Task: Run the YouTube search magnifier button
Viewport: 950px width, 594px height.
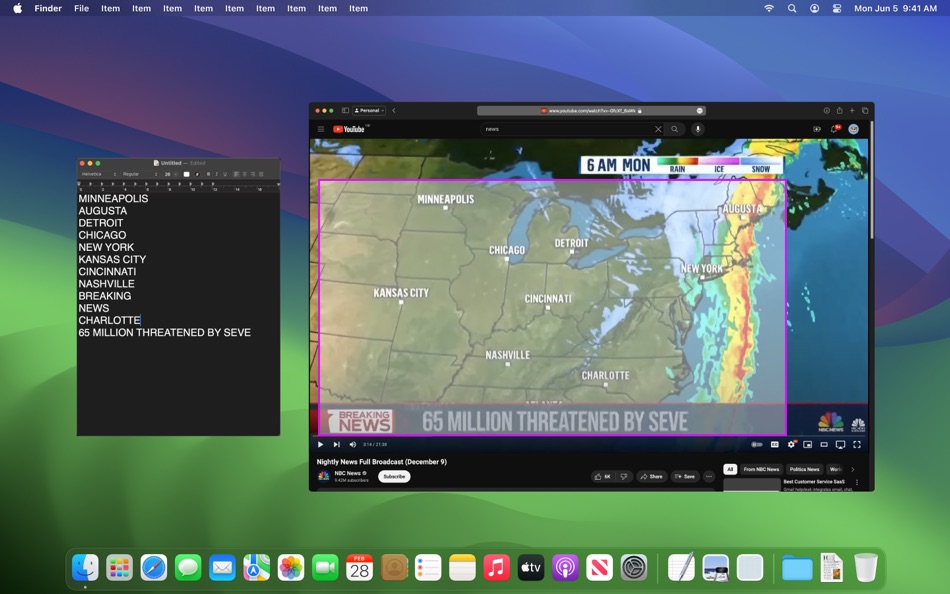Action: pyautogui.click(x=674, y=129)
